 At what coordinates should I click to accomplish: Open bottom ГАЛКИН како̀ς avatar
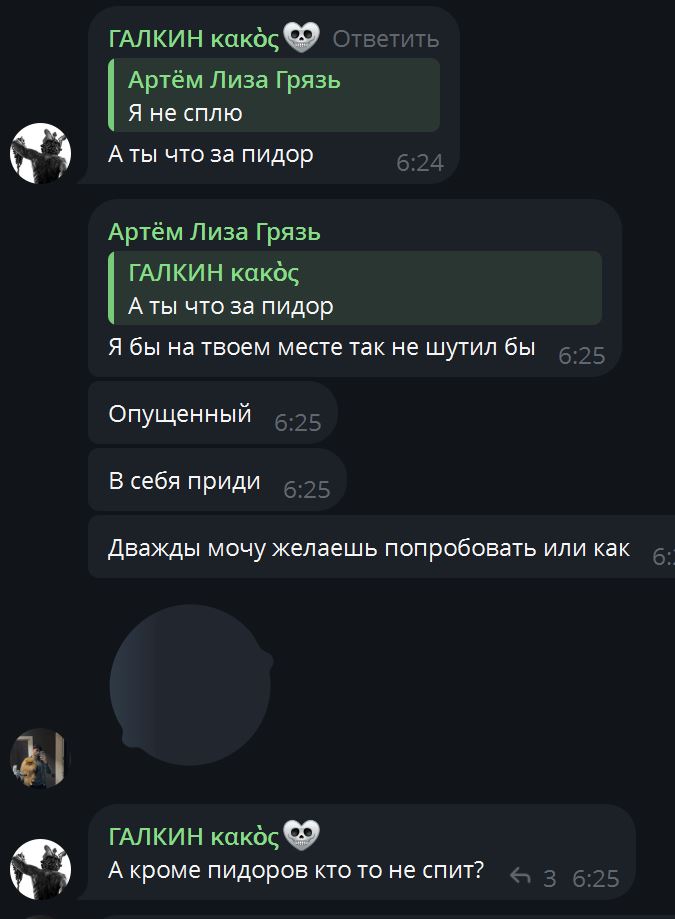pos(40,869)
